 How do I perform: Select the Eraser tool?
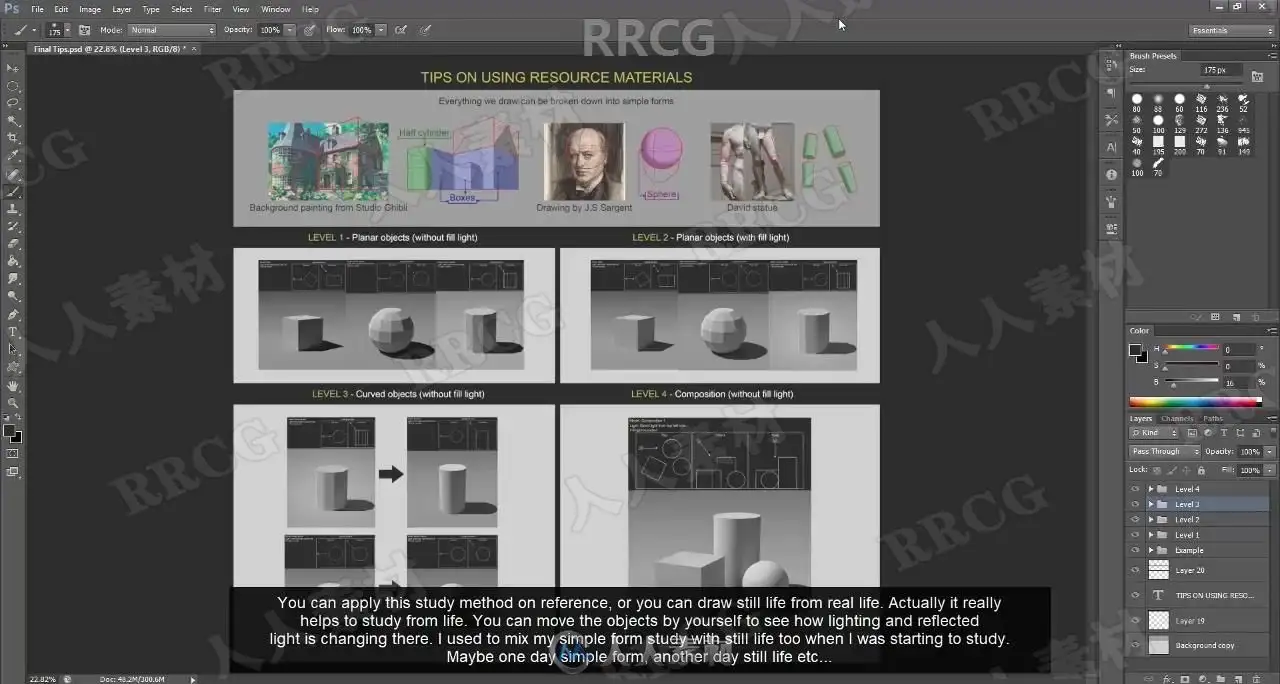pos(13,244)
